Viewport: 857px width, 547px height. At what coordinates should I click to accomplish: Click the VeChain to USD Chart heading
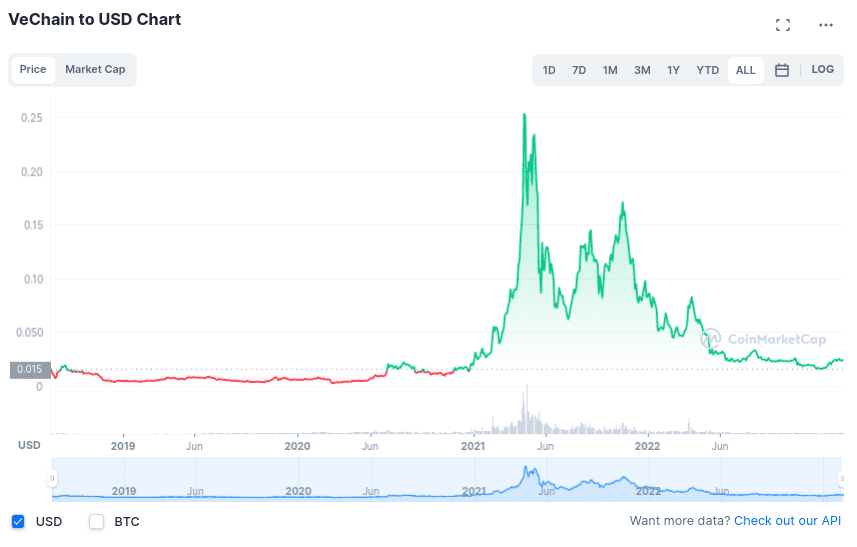(x=95, y=19)
